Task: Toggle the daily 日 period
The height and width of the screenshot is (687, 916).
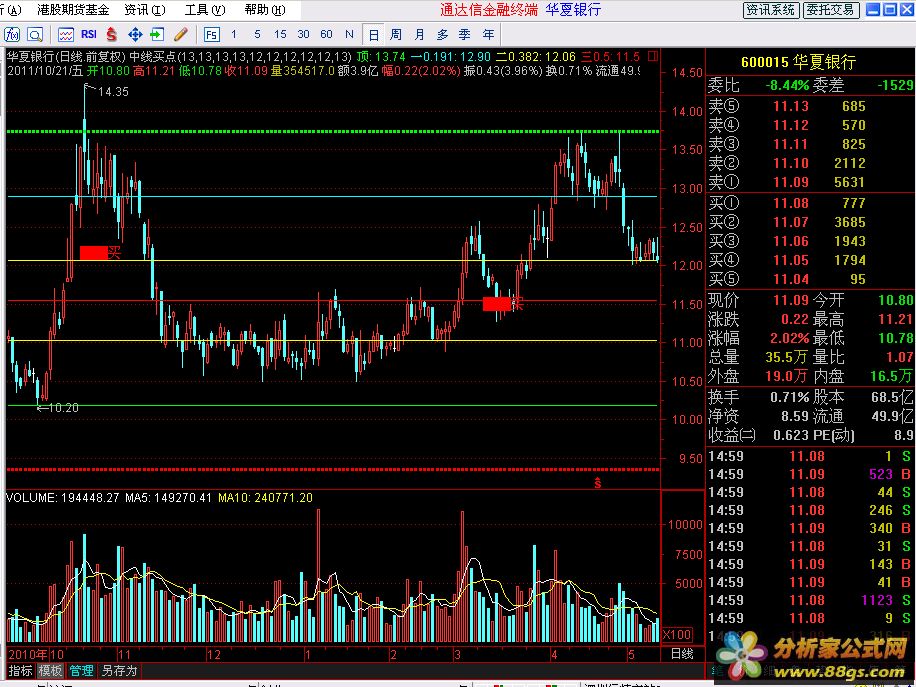Action: point(373,34)
